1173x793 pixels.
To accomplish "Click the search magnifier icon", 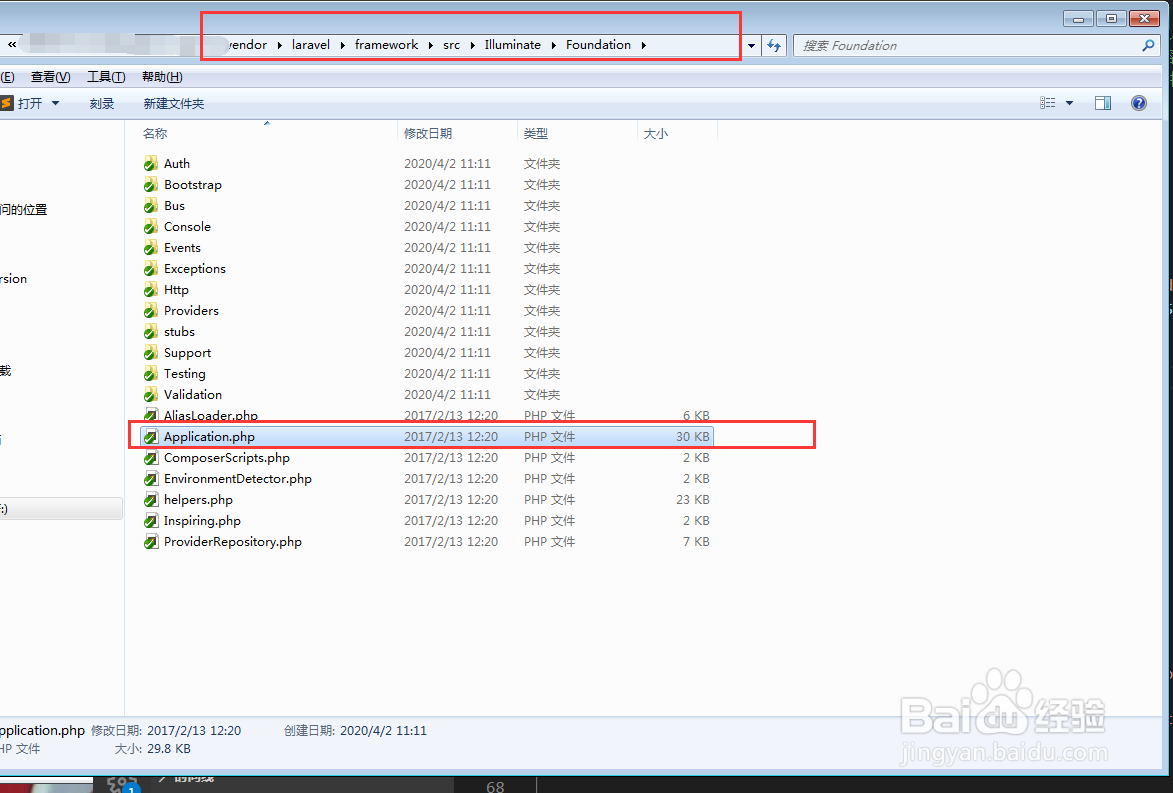I will pos(1148,46).
